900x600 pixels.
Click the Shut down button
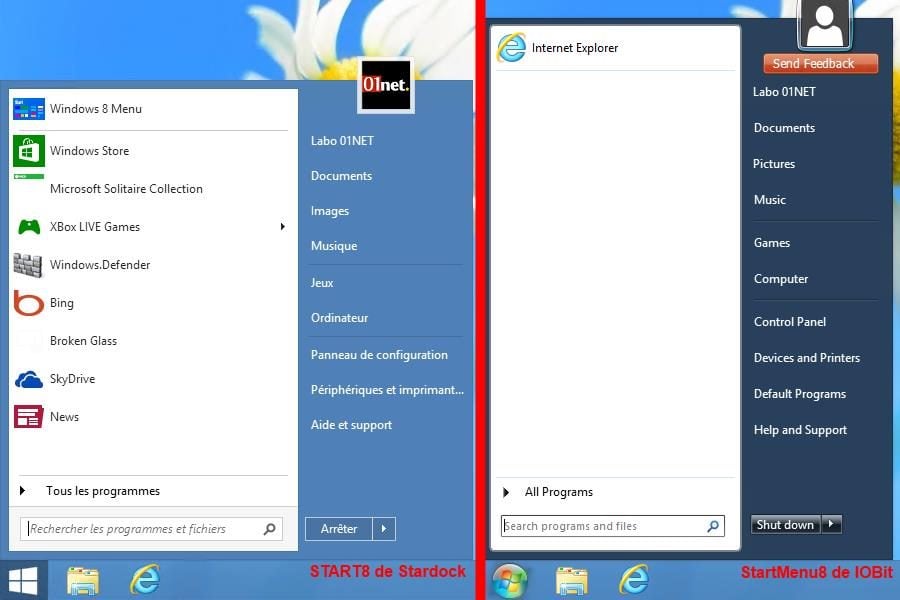(785, 524)
